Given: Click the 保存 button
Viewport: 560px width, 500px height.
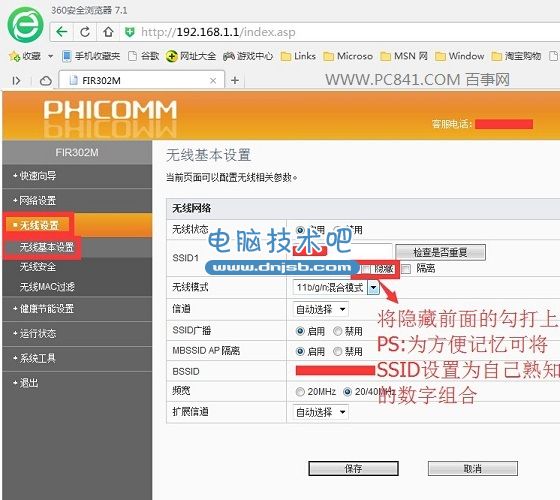Looking at the screenshot, I should tap(353, 468).
